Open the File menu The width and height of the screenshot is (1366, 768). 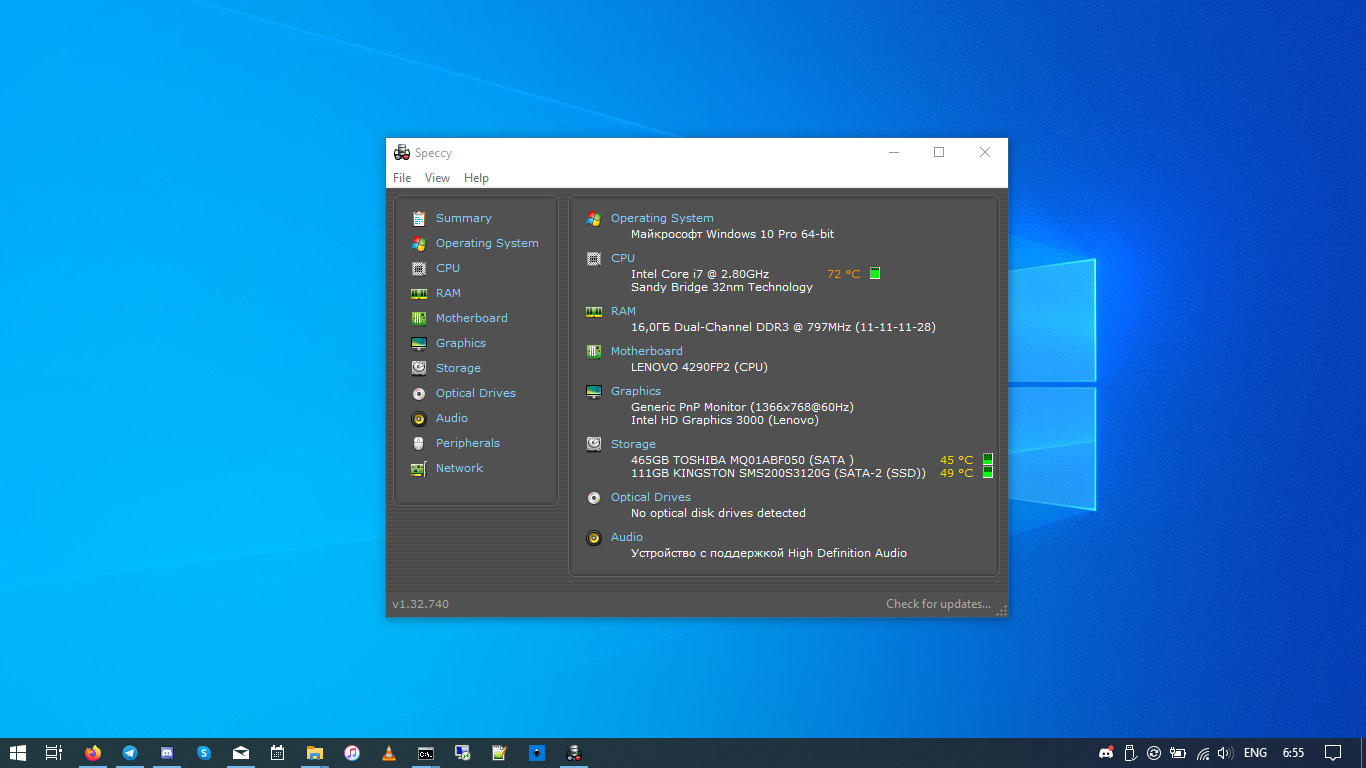402,178
